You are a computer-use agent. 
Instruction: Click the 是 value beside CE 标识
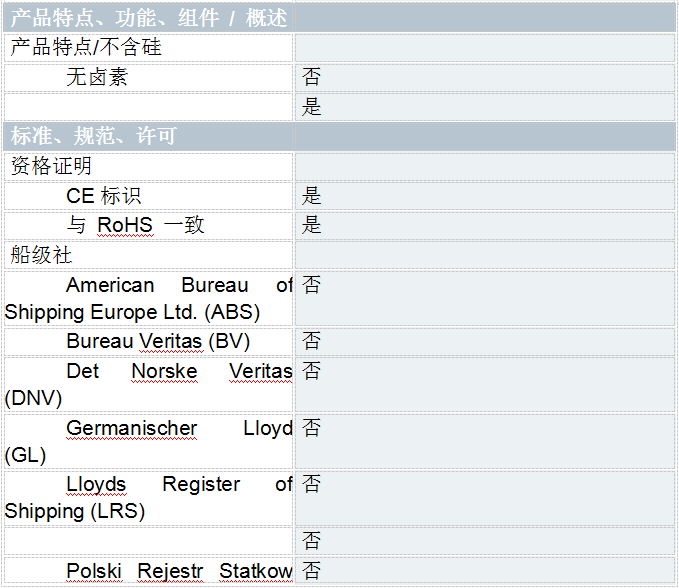[311, 196]
